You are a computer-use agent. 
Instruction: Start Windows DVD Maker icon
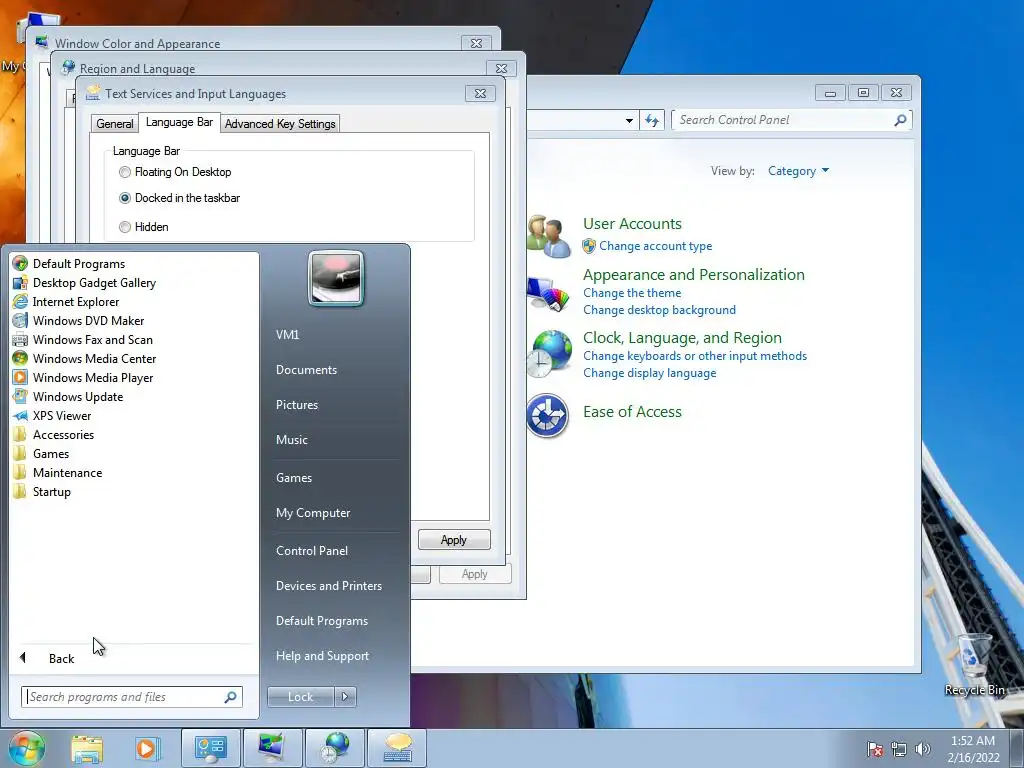click(20, 321)
